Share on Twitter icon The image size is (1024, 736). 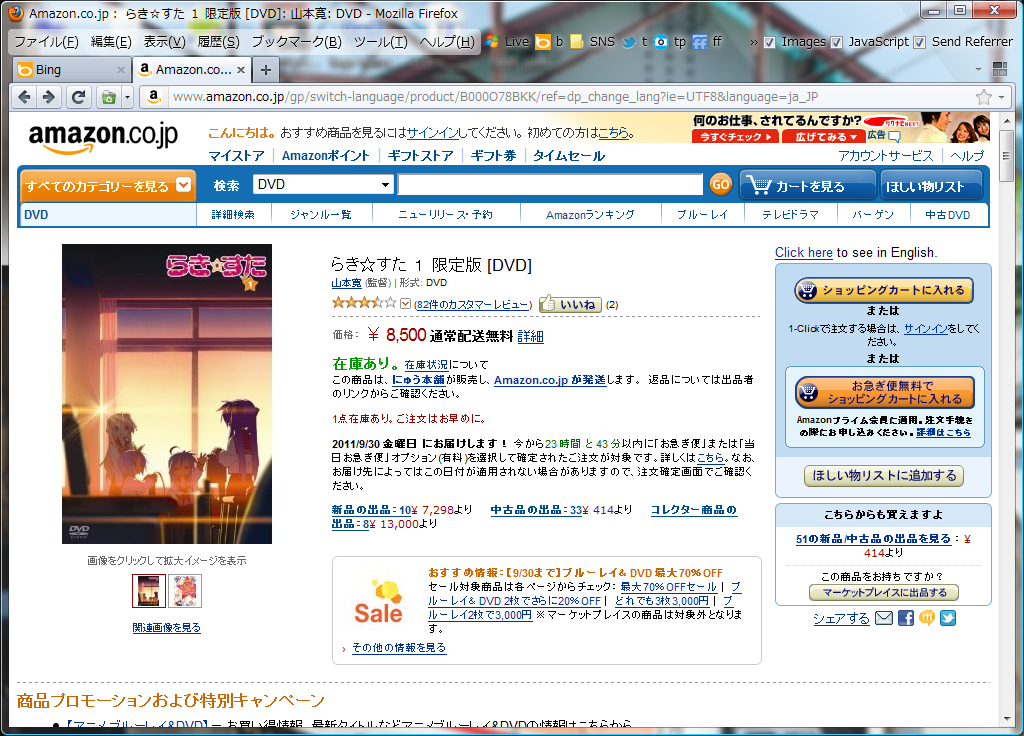tap(948, 617)
